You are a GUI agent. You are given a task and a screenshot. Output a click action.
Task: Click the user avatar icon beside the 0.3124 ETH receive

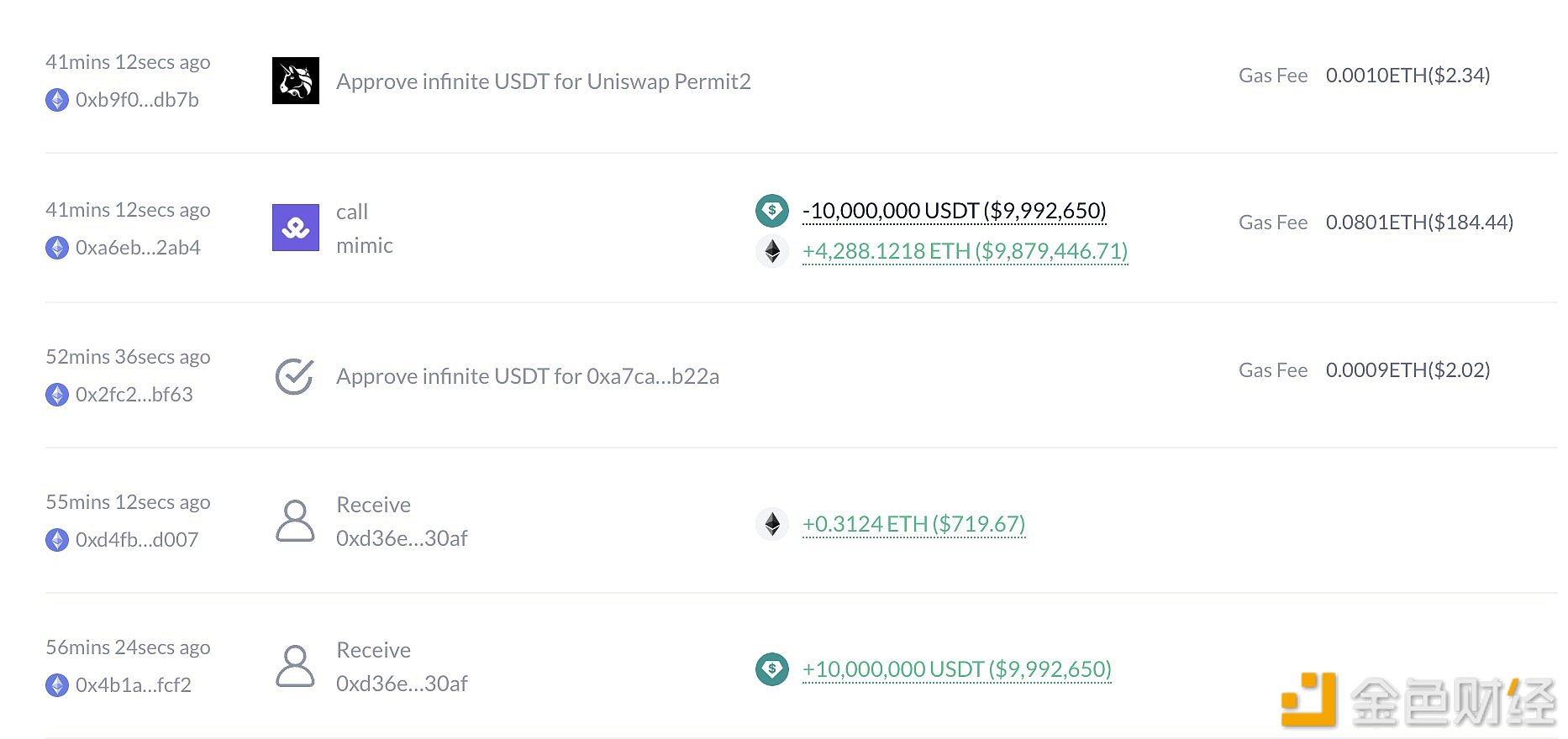point(295,521)
